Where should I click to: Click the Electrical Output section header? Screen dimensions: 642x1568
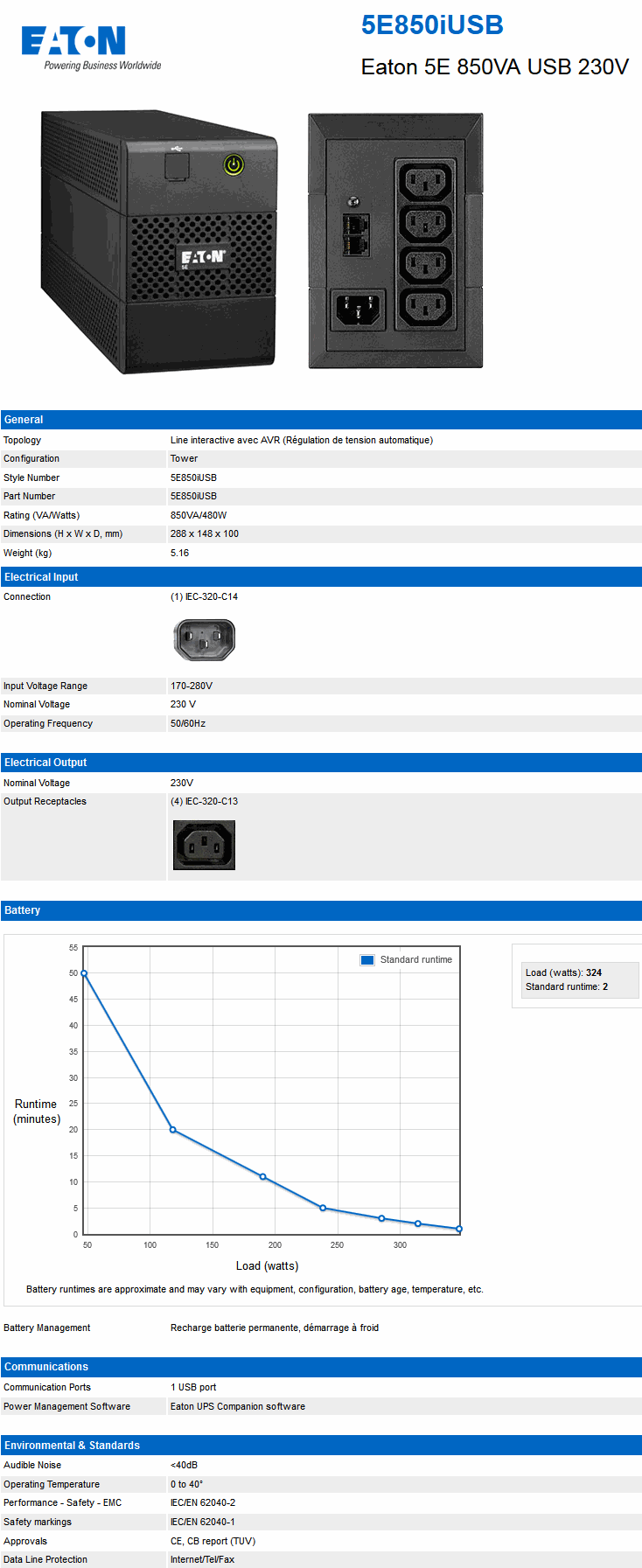(x=321, y=763)
